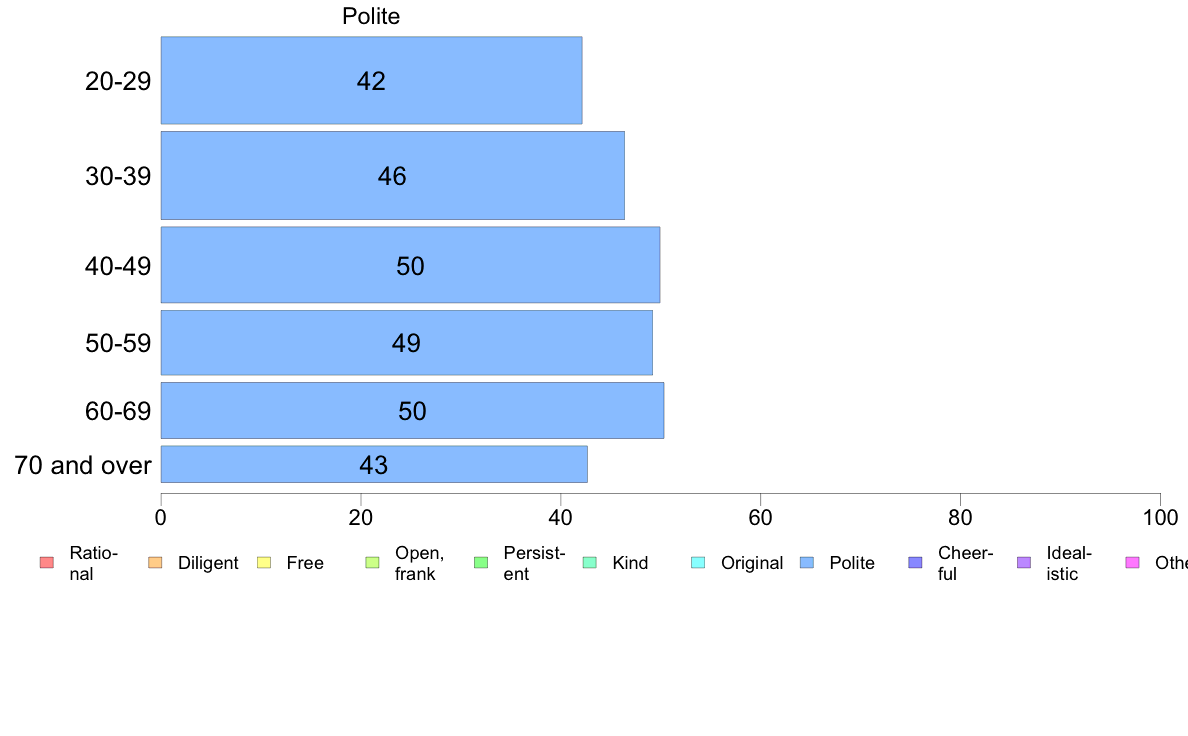Click the green Persistent legend swatch

(x=481, y=562)
